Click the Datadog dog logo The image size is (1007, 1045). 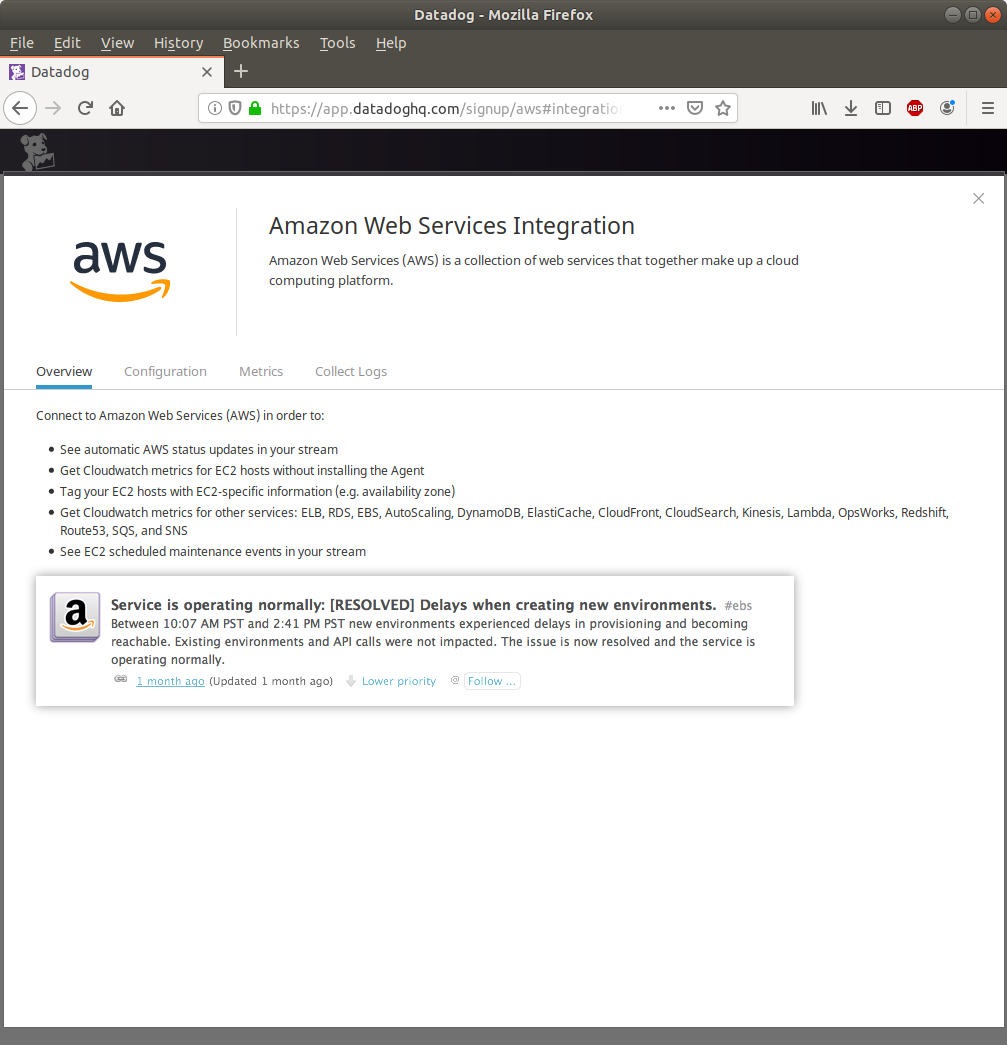coord(36,152)
